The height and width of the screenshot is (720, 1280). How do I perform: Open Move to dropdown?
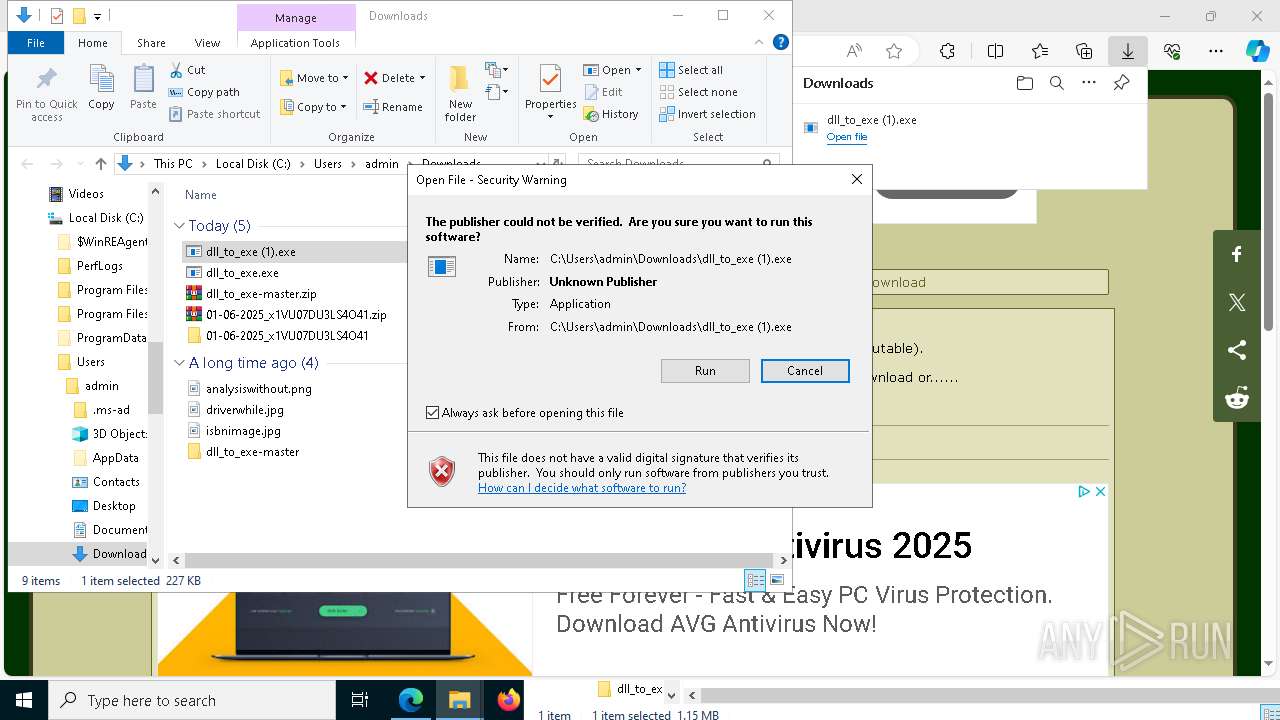(x=313, y=78)
